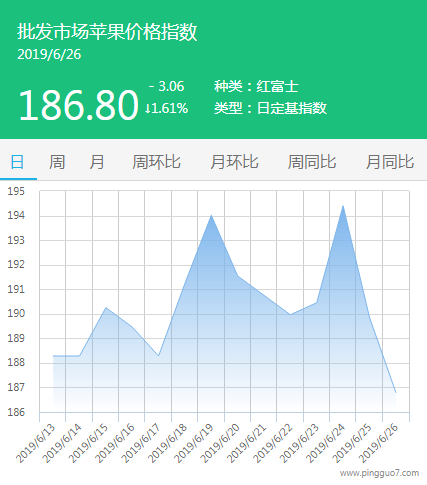427x485 pixels.
Task: Click the chart peak at 2019/6/19
Action: pos(211,216)
